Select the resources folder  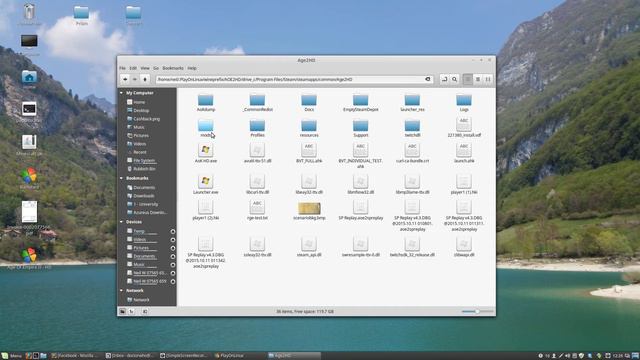click(x=309, y=128)
